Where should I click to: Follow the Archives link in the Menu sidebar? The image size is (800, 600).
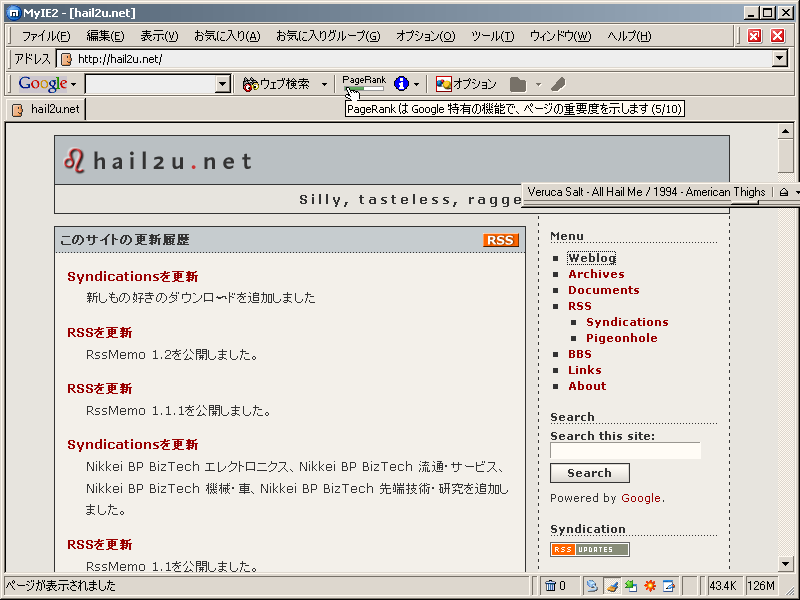click(596, 273)
